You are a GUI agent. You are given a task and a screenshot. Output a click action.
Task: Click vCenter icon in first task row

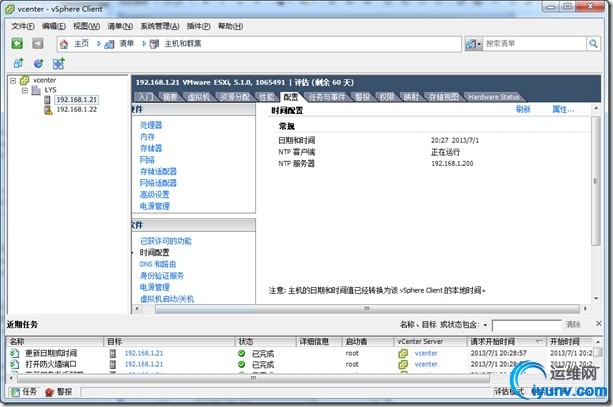pyautogui.click(x=403, y=353)
